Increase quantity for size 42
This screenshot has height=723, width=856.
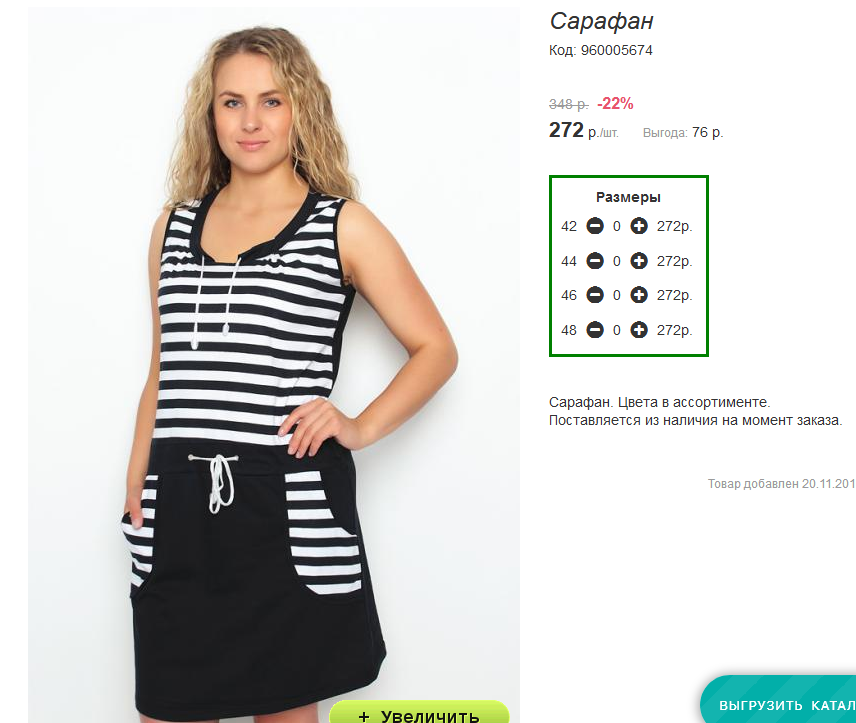click(x=639, y=226)
